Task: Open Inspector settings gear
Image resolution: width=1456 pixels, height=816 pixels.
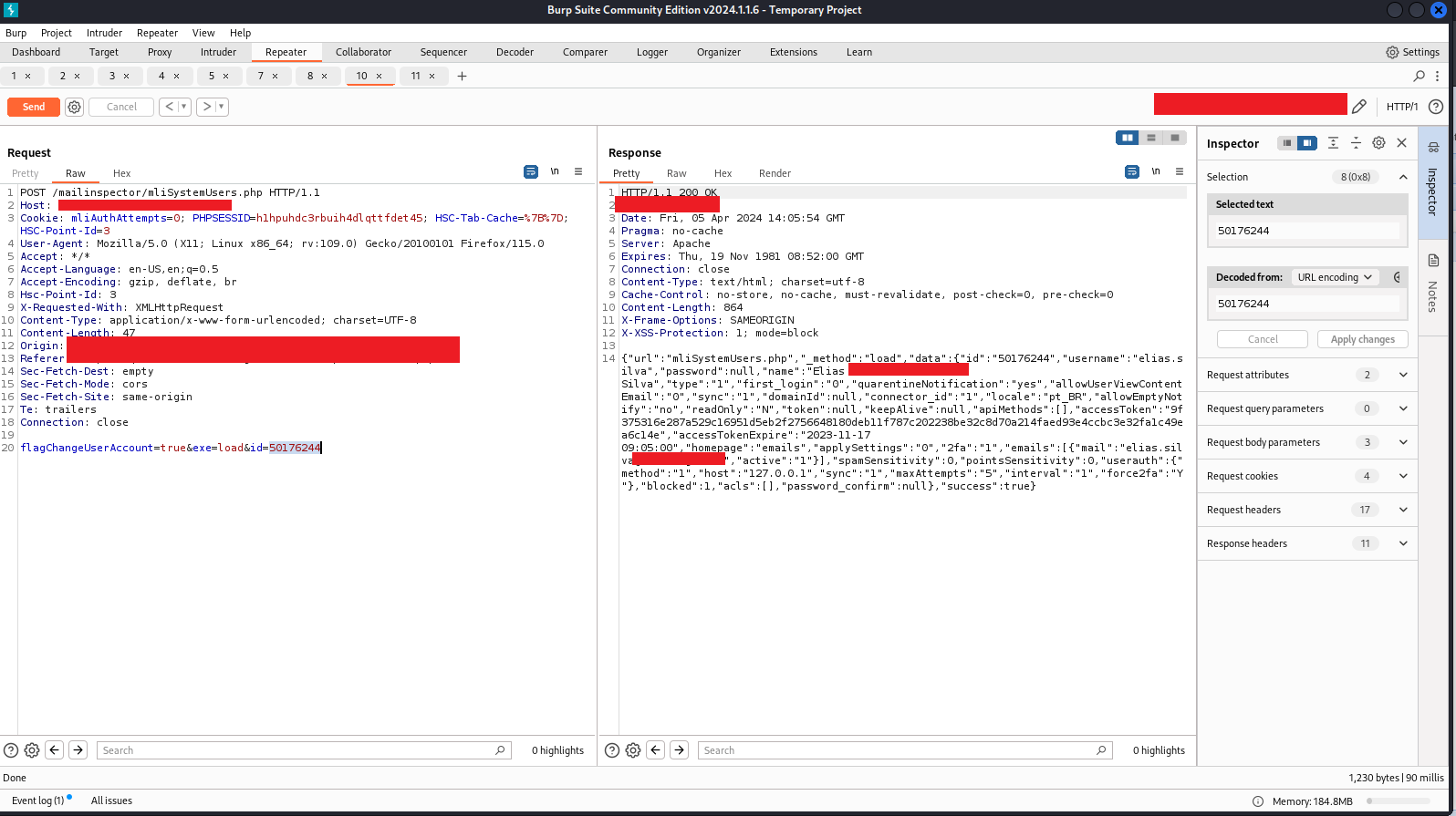Action: tap(1378, 143)
